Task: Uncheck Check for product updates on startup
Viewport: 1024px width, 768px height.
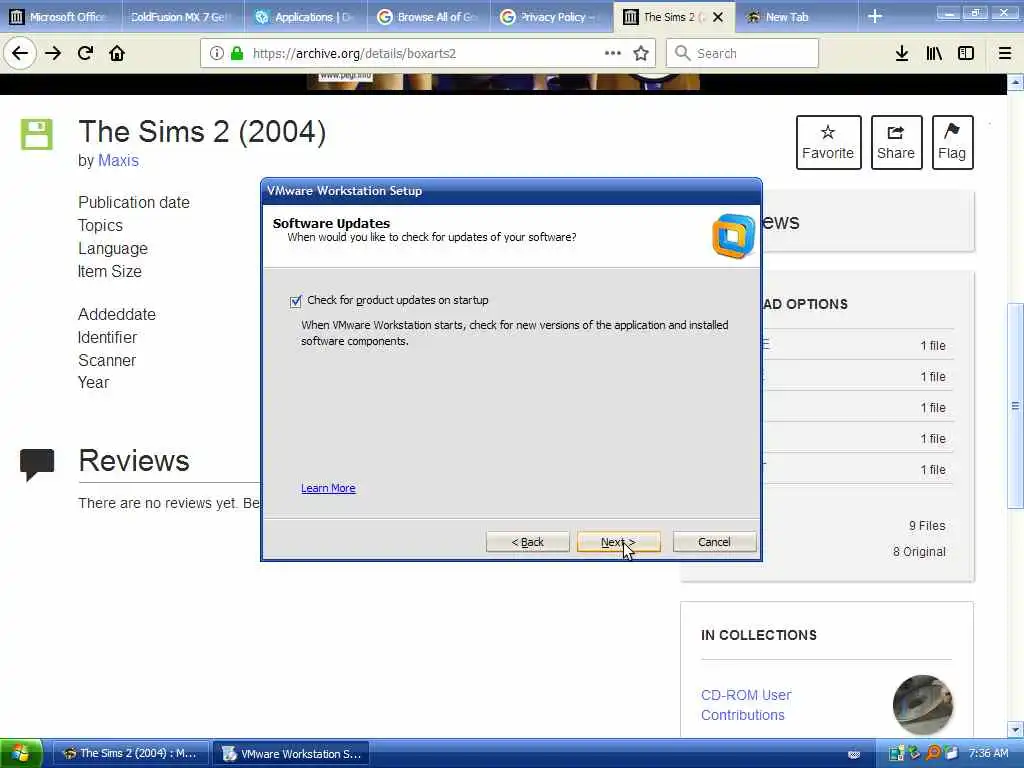Action: [x=296, y=301]
